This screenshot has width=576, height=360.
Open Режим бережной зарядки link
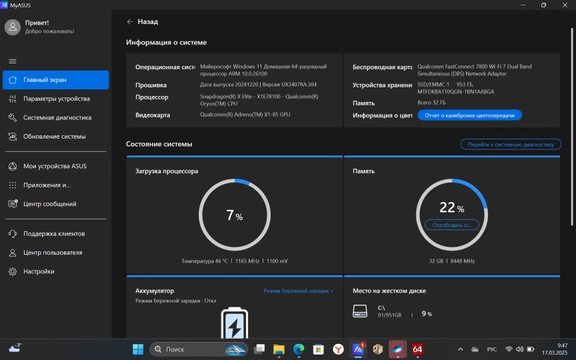point(298,291)
